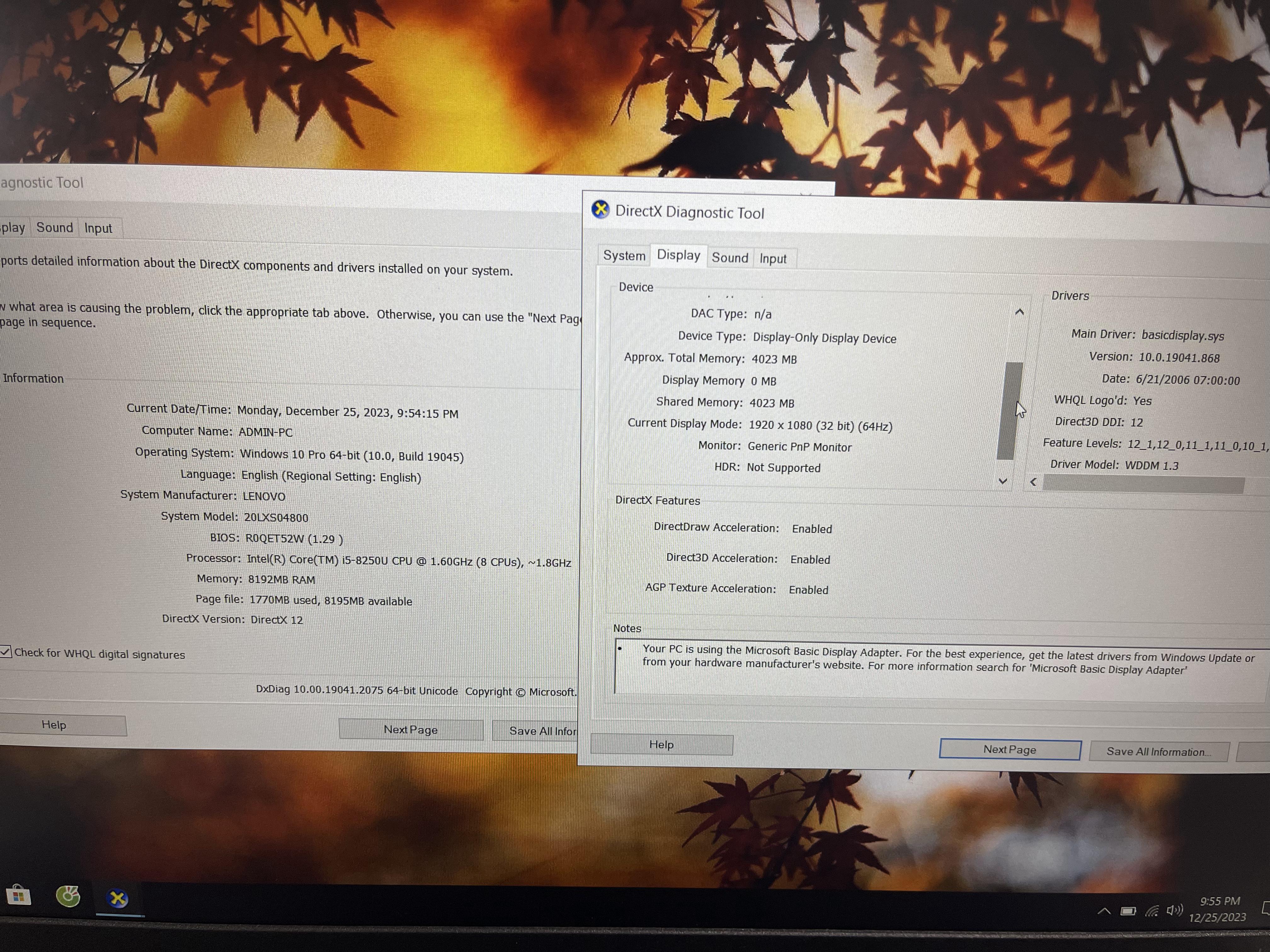Click 'Display-Only Display Device' value

(825, 338)
